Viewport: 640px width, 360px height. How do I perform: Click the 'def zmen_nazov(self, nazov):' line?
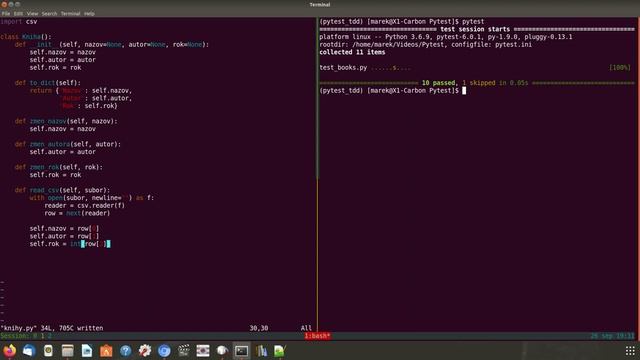click(x=66, y=121)
